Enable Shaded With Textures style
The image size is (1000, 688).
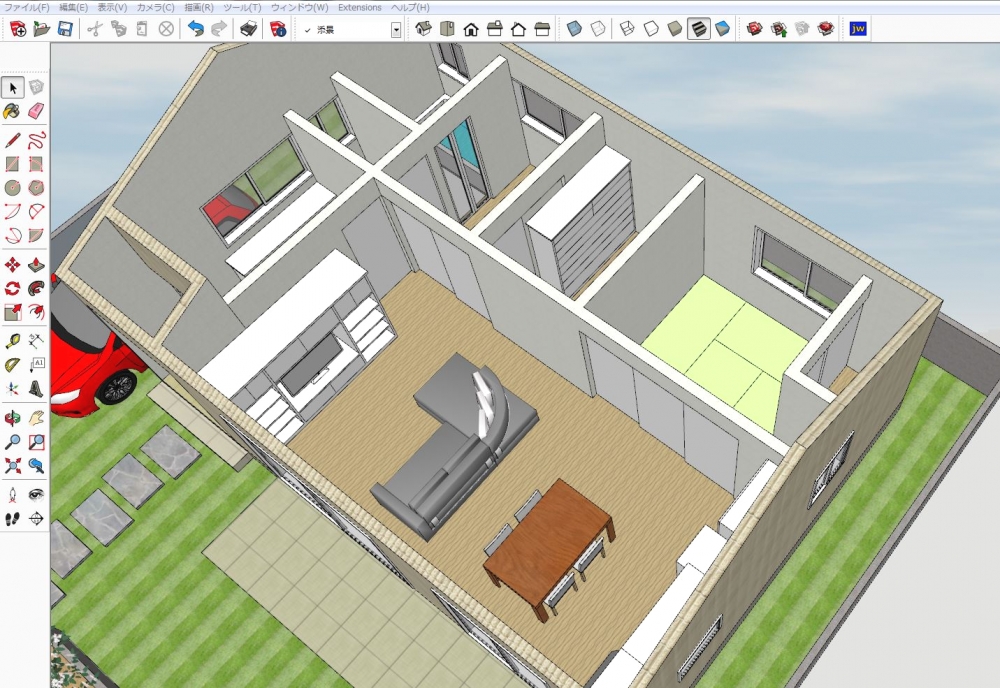(698, 29)
